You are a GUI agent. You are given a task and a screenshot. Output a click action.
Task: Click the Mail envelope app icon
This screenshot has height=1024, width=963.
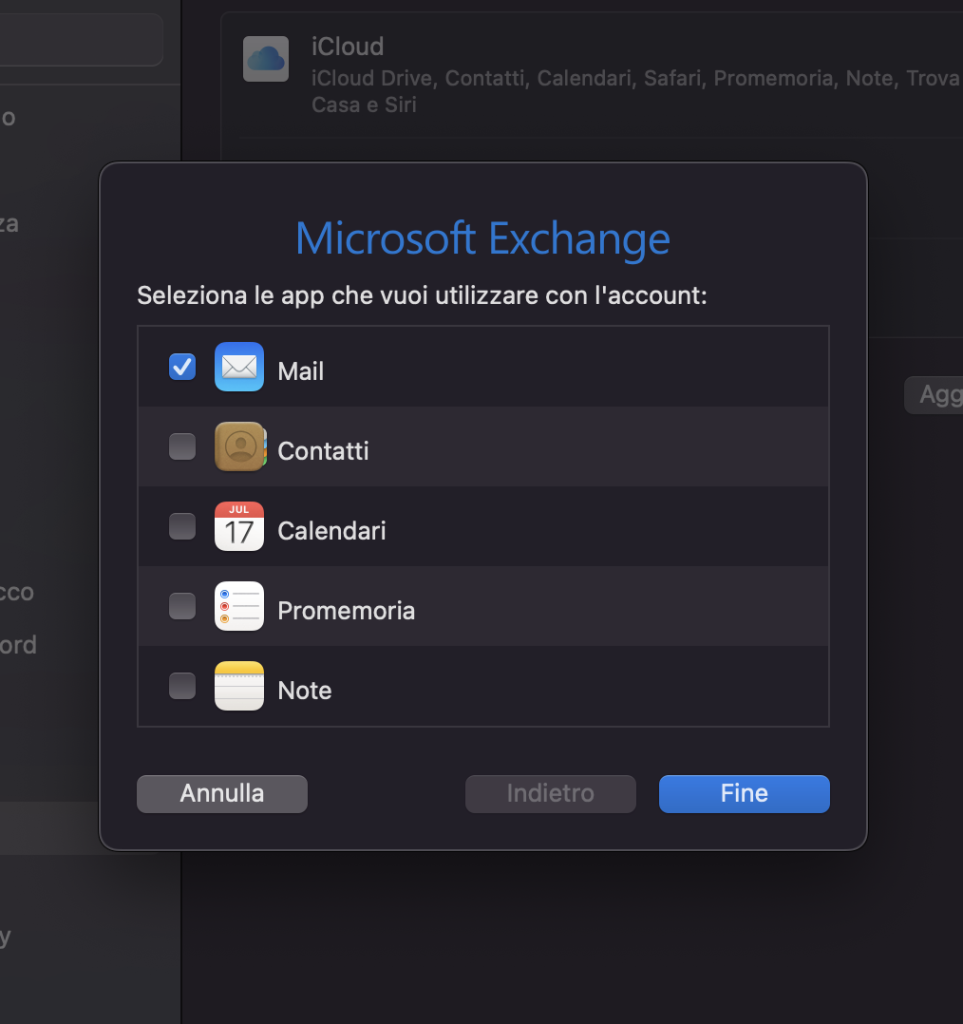[x=240, y=366]
